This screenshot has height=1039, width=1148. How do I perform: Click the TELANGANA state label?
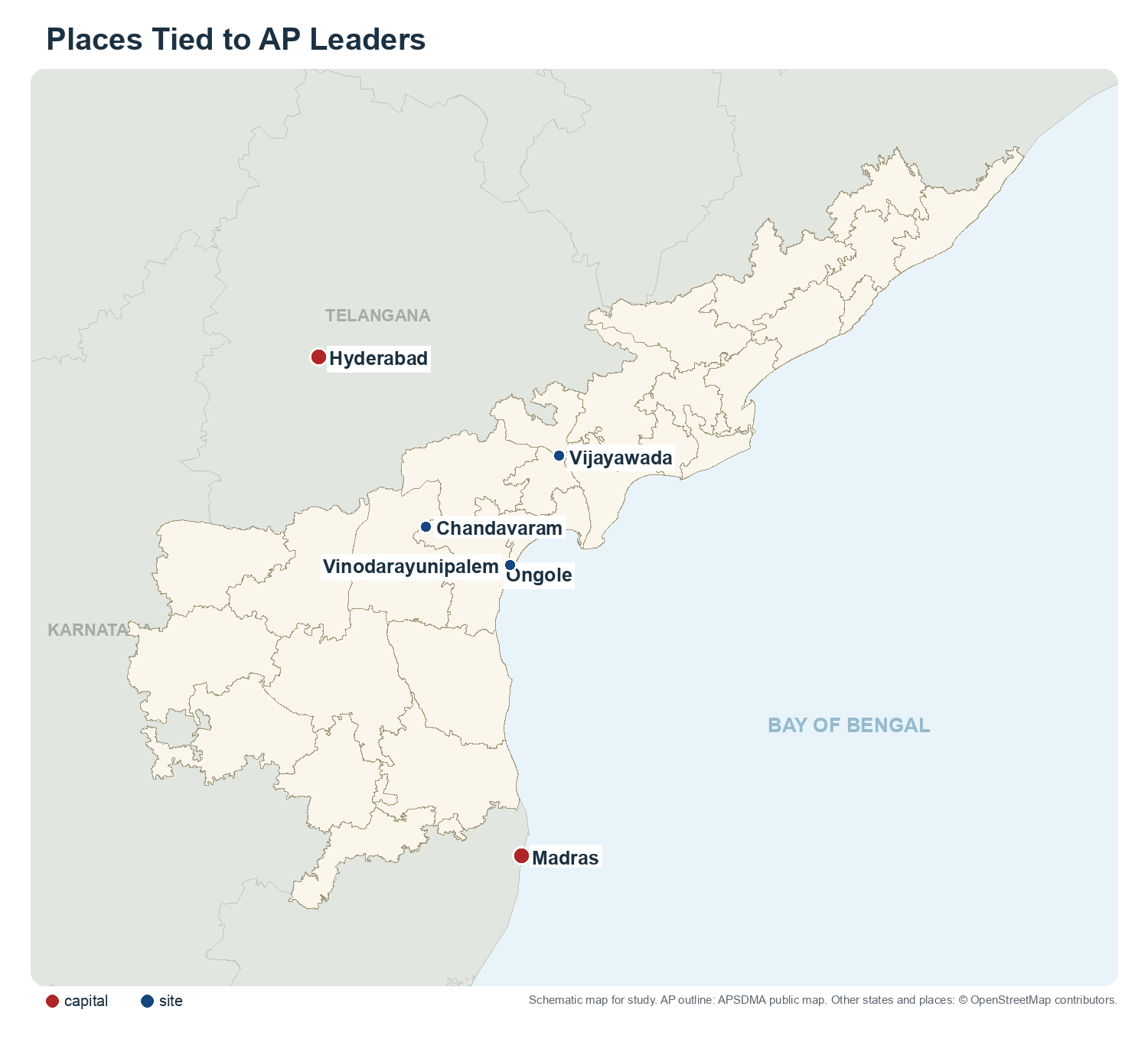click(378, 315)
